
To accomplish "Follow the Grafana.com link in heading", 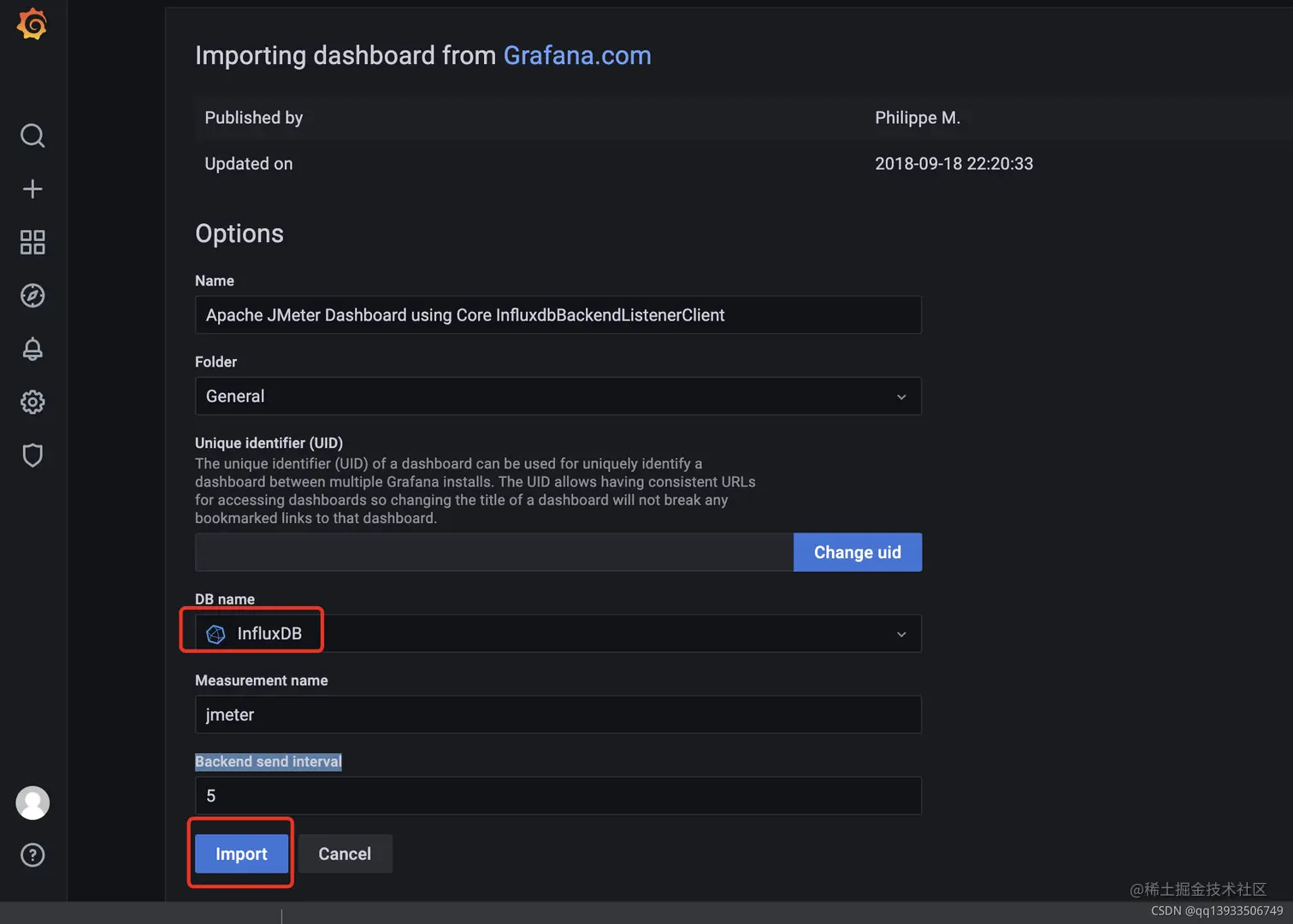I will (x=577, y=55).
